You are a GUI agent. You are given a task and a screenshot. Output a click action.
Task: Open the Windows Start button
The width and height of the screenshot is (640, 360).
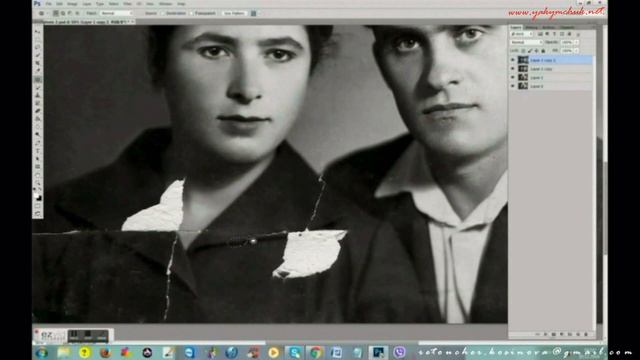(x=42, y=352)
